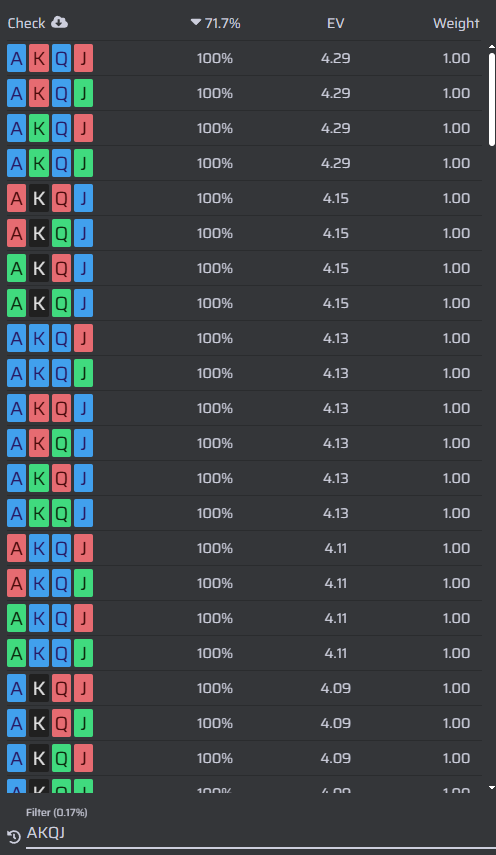Select the first row with EV 4.11
Image resolution: width=496 pixels, height=855 pixels.
pyautogui.click(x=244, y=548)
